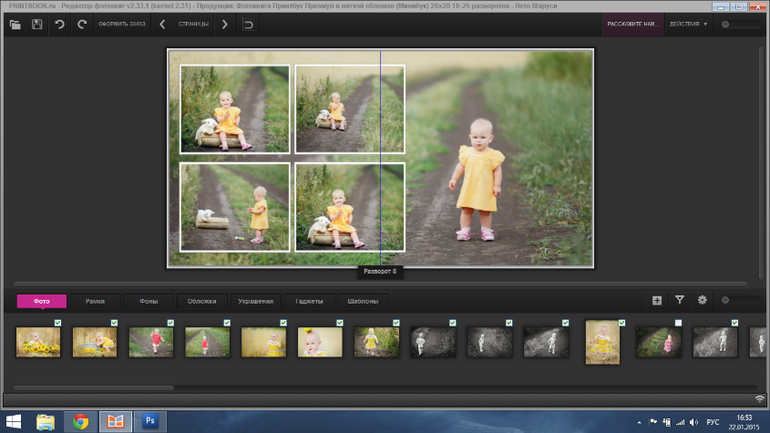Screen dimensions: 770x433
Task: Add new photos with the plus icon
Action: coord(657,300)
